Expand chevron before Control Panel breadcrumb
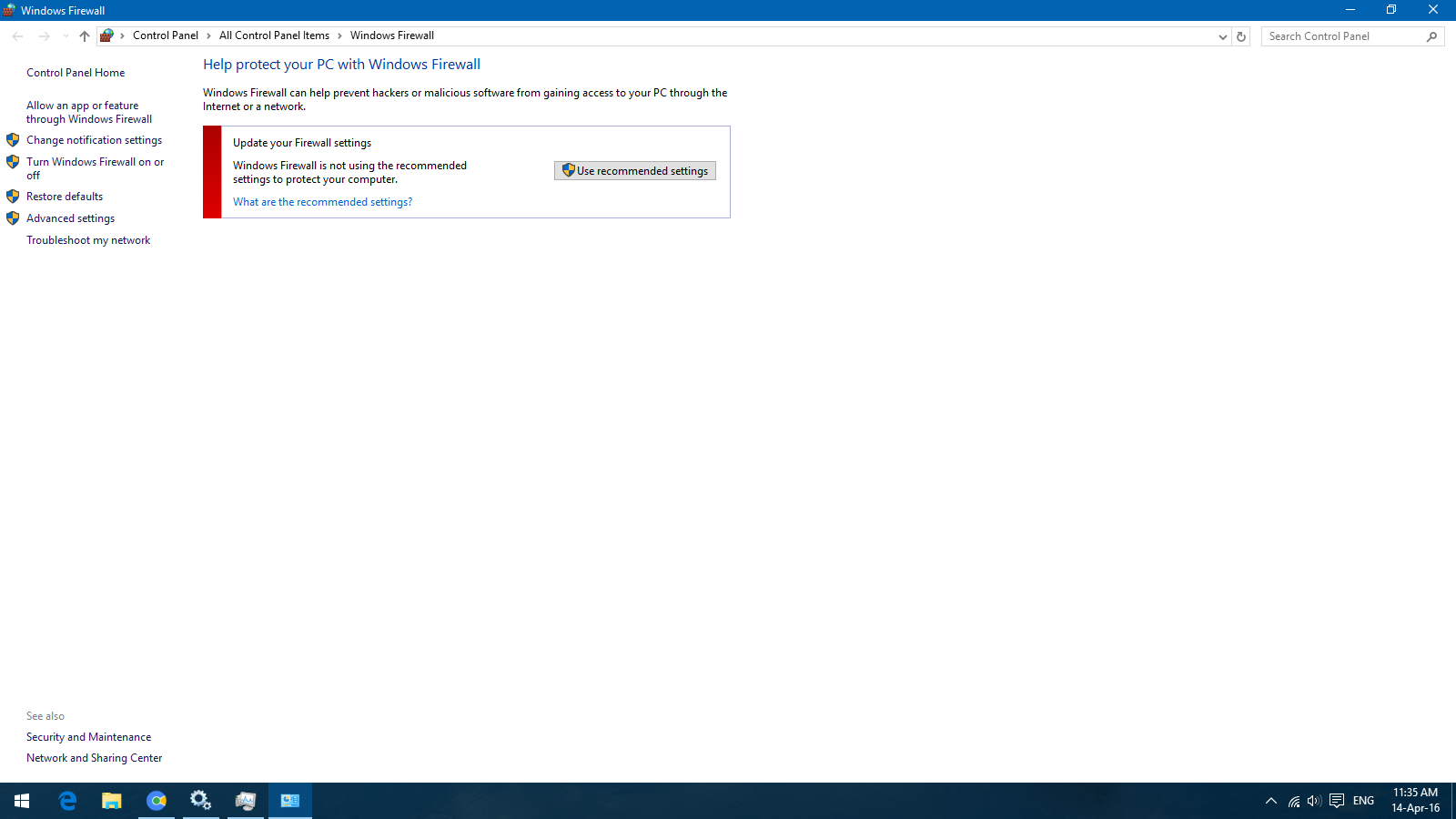This screenshot has width=1456, height=819. [122, 35]
